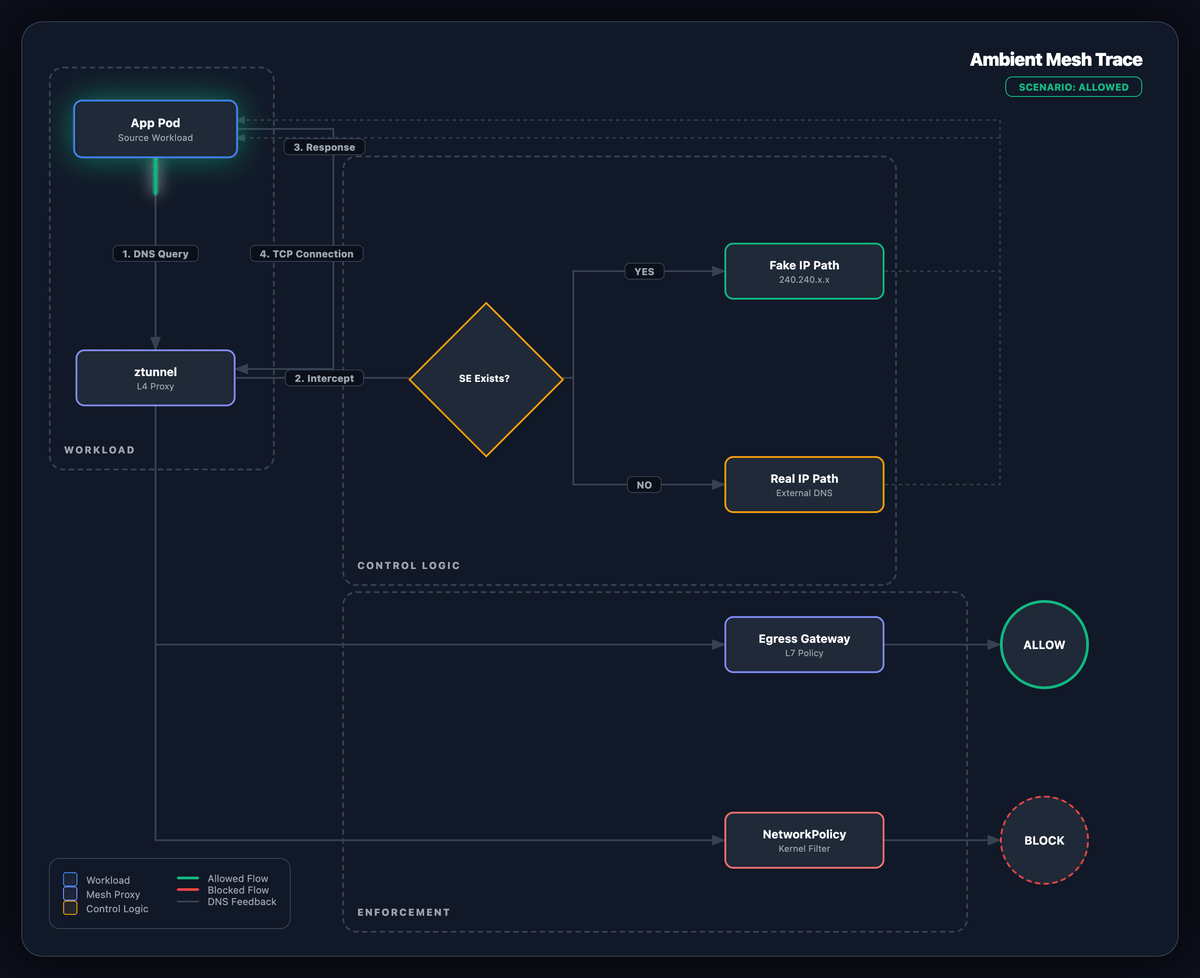
Task: Click the Control Logic legend swatch
Action: point(70,908)
